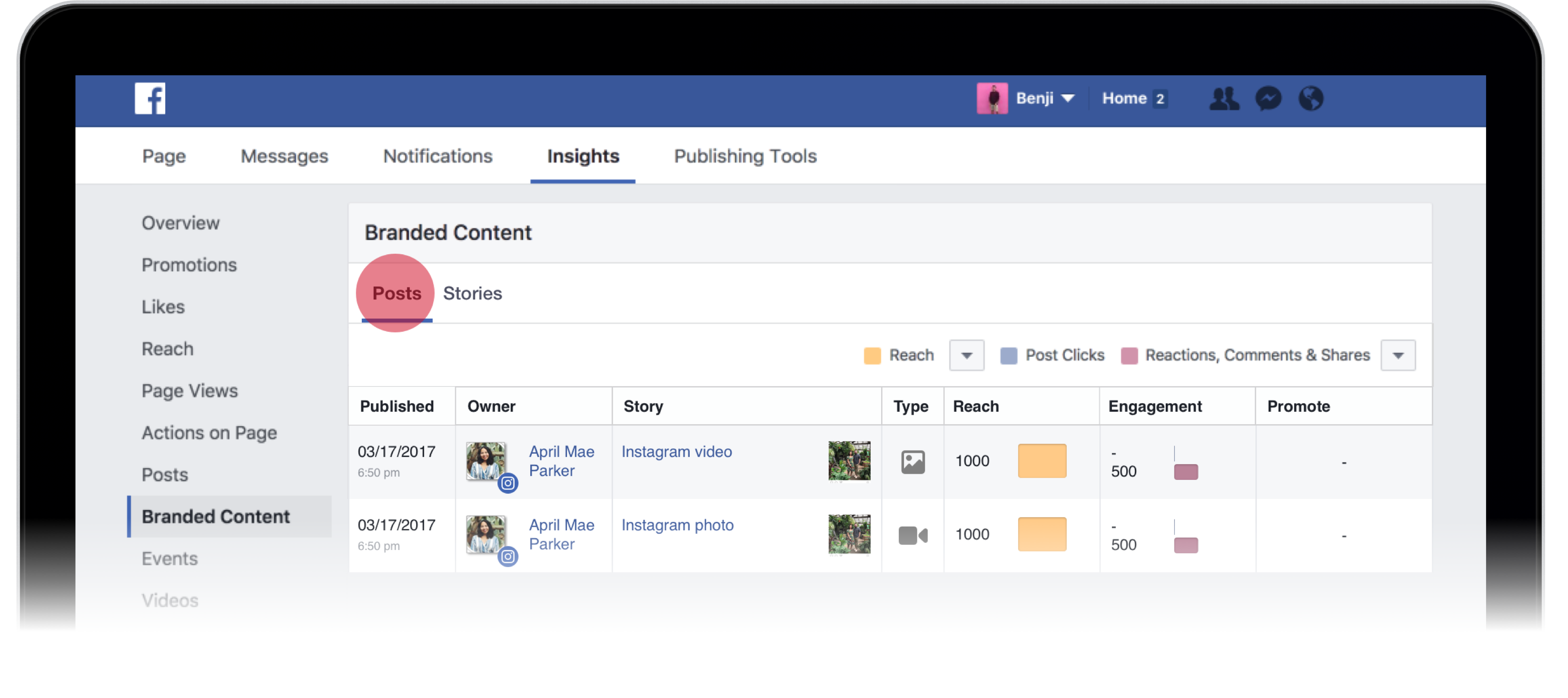1568x698 pixels.
Task: Click 1000 reach value in Instagram video row
Action: click(x=972, y=461)
